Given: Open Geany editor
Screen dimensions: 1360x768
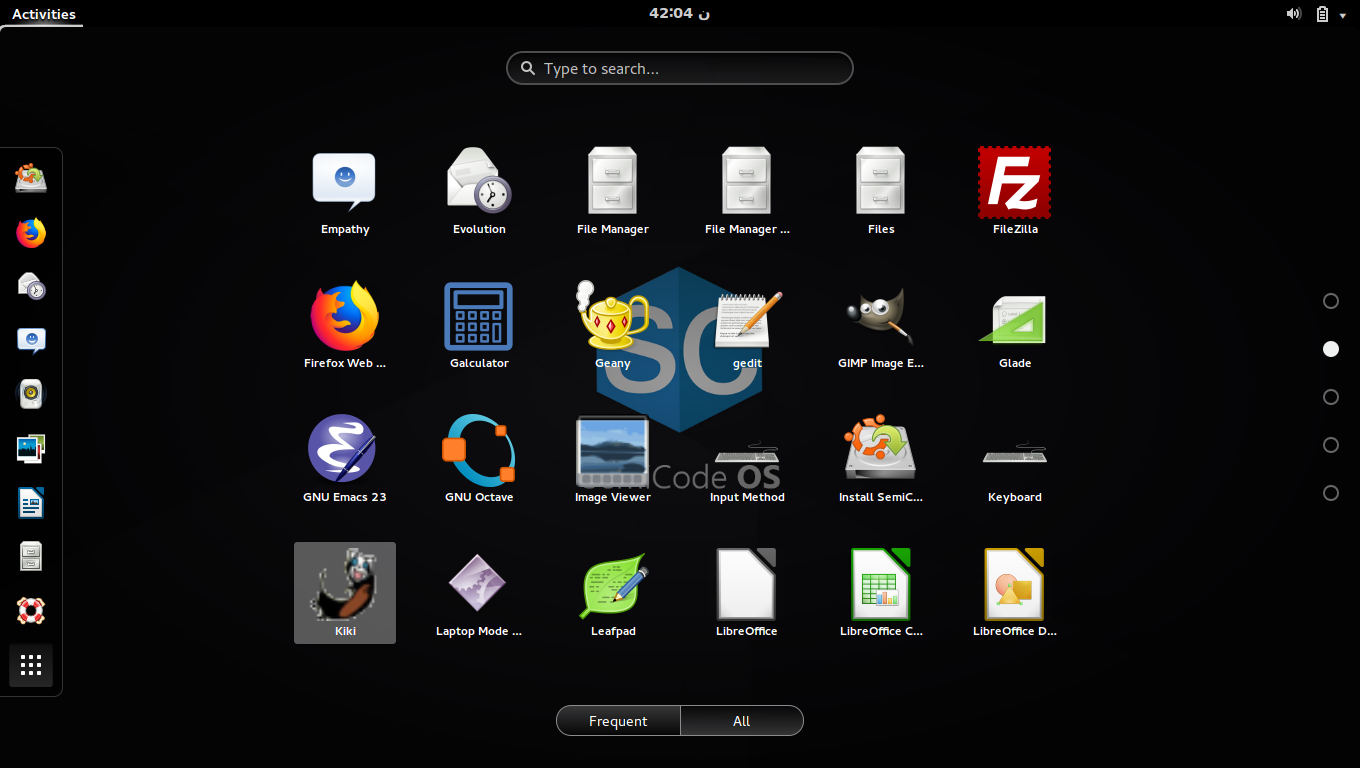Looking at the screenshot, I should coord(613,325).
